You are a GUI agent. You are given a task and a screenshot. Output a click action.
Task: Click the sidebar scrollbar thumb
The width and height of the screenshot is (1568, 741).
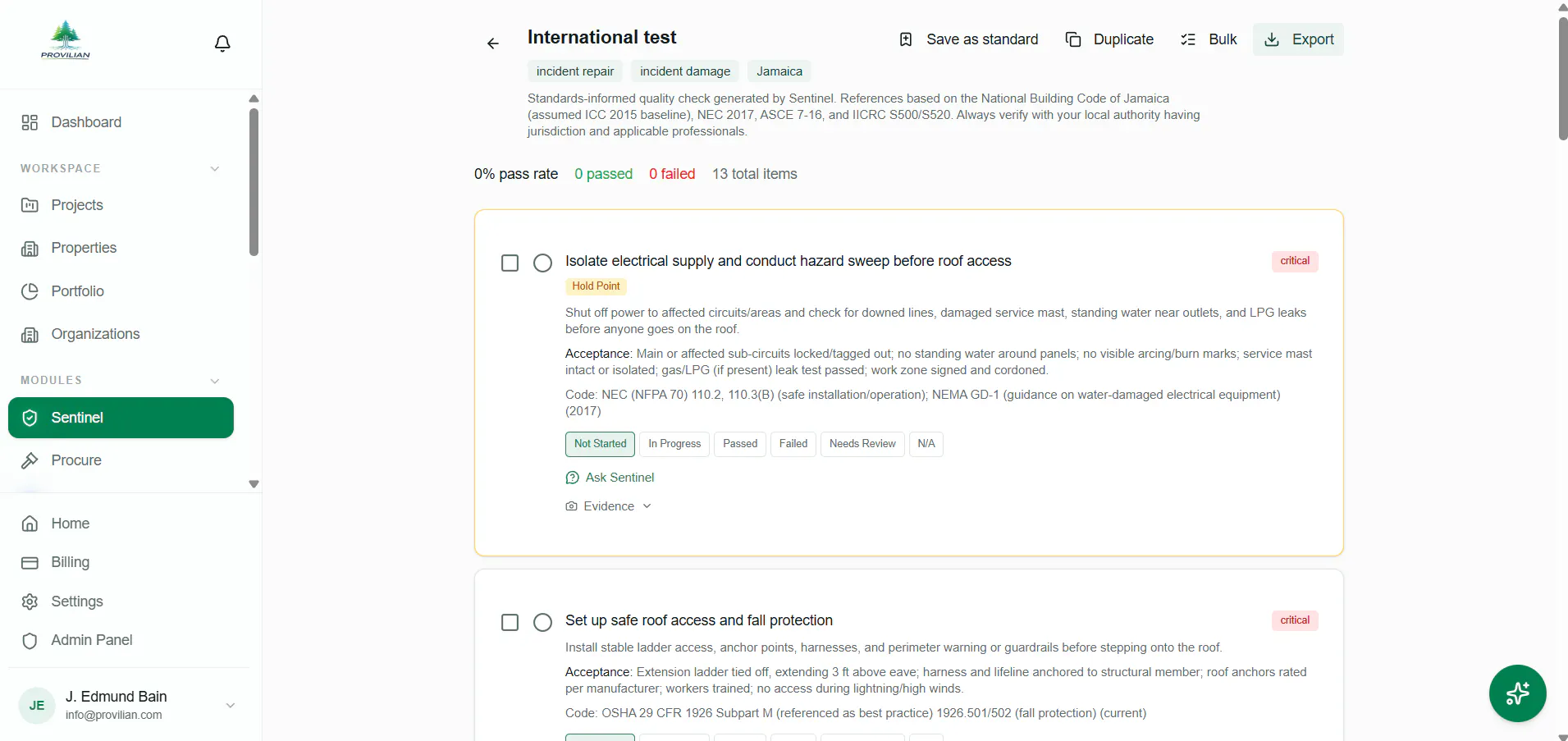(254, 182)
